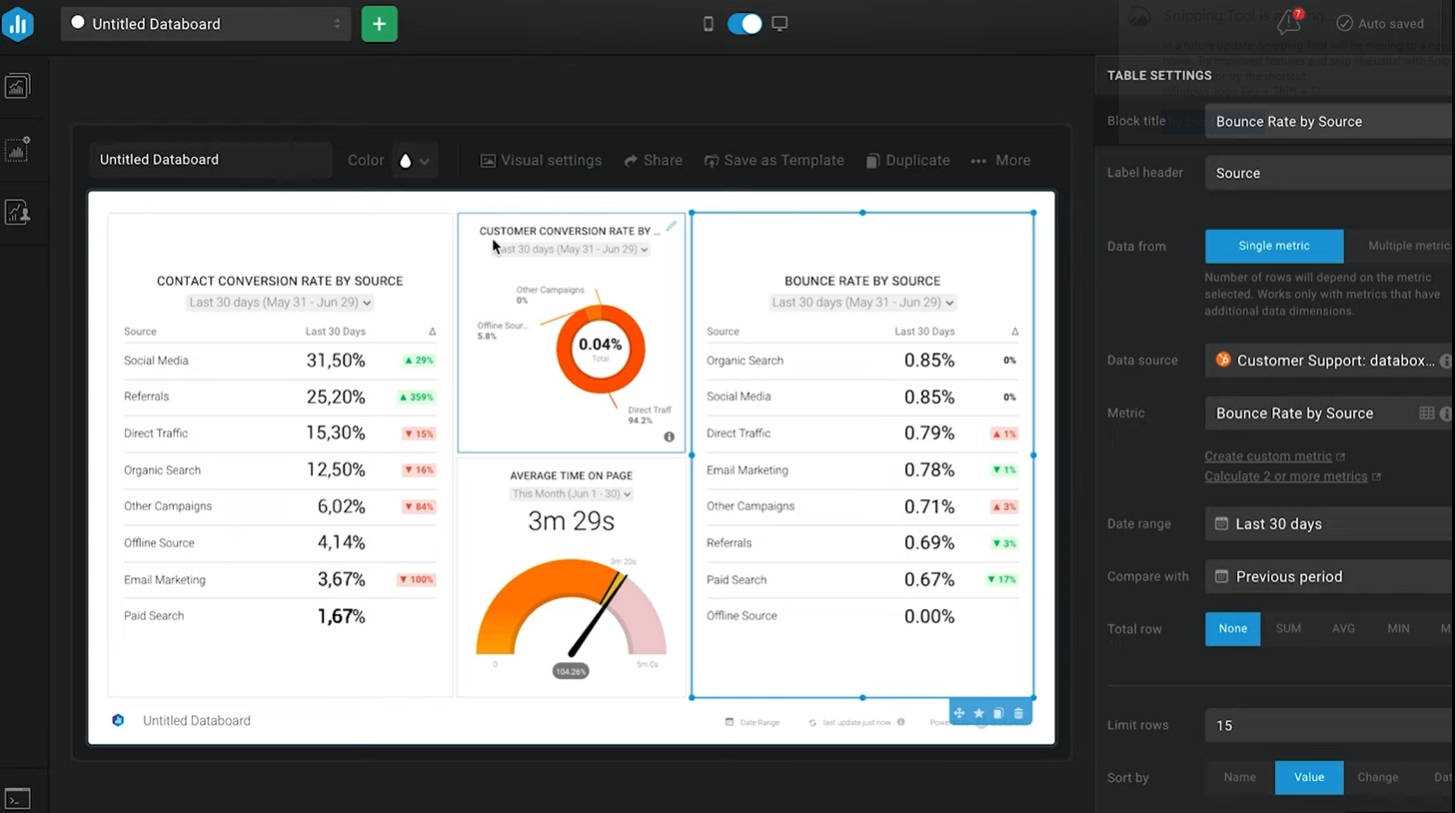The height and width of the screenshot is (813, 1455).
Task: Set Total row to AVG
Action: pyautogui.click(x=1343, y=629)
